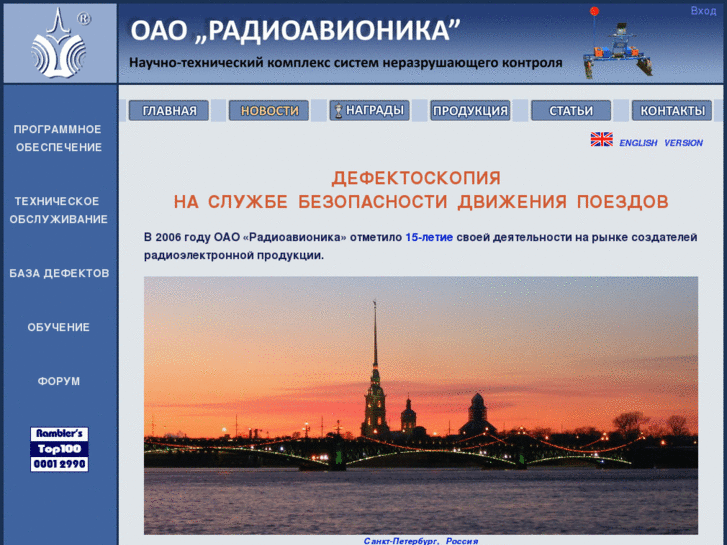727x545 pixels.
Task: Go to ОБУЧЕНИЕ sidebar section
Action: 58,327
